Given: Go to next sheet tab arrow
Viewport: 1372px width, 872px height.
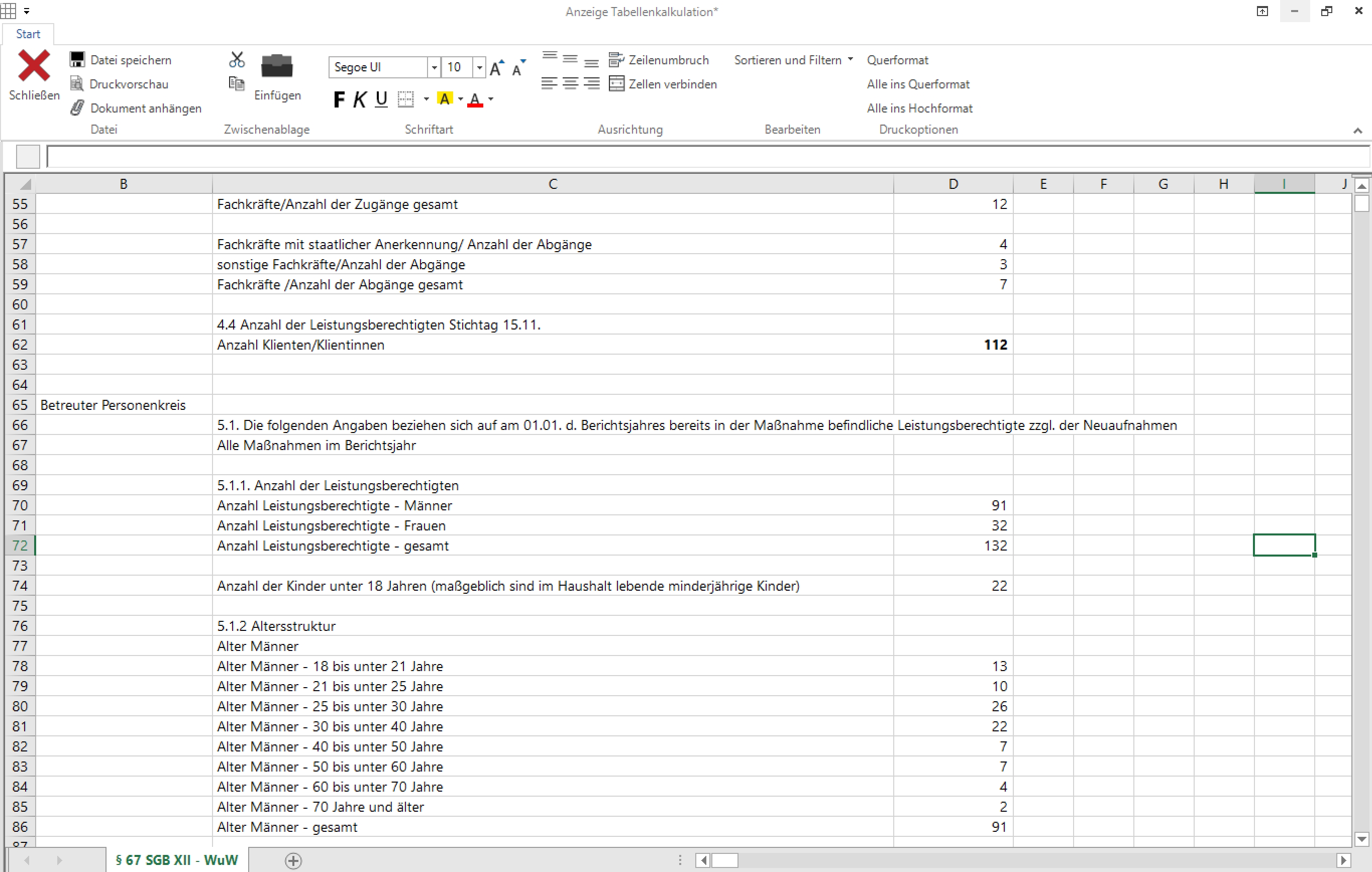Looking at the screenshot, I should point(59,860).
